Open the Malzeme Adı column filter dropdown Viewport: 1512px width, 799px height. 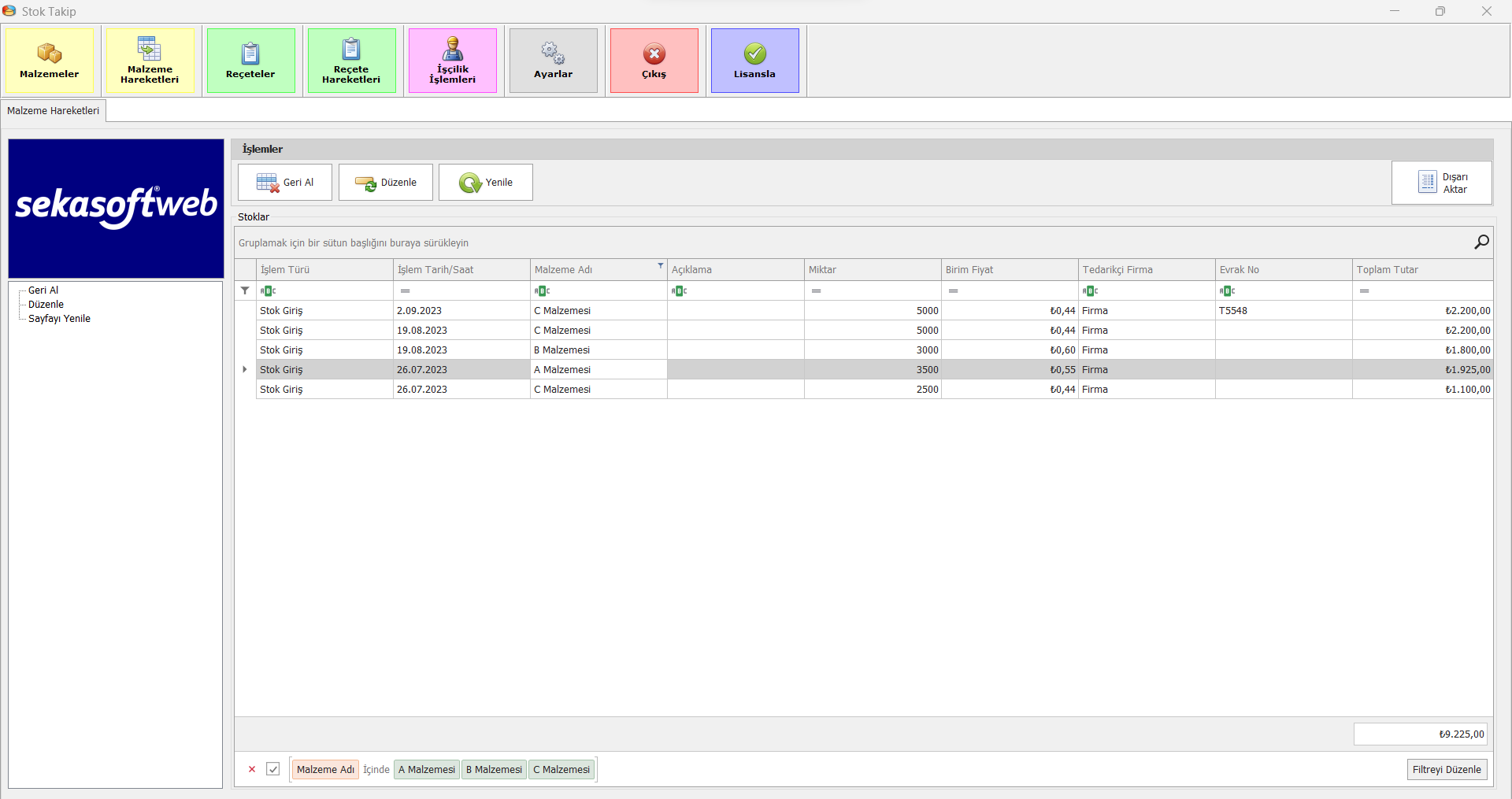(x=660, y=266)
